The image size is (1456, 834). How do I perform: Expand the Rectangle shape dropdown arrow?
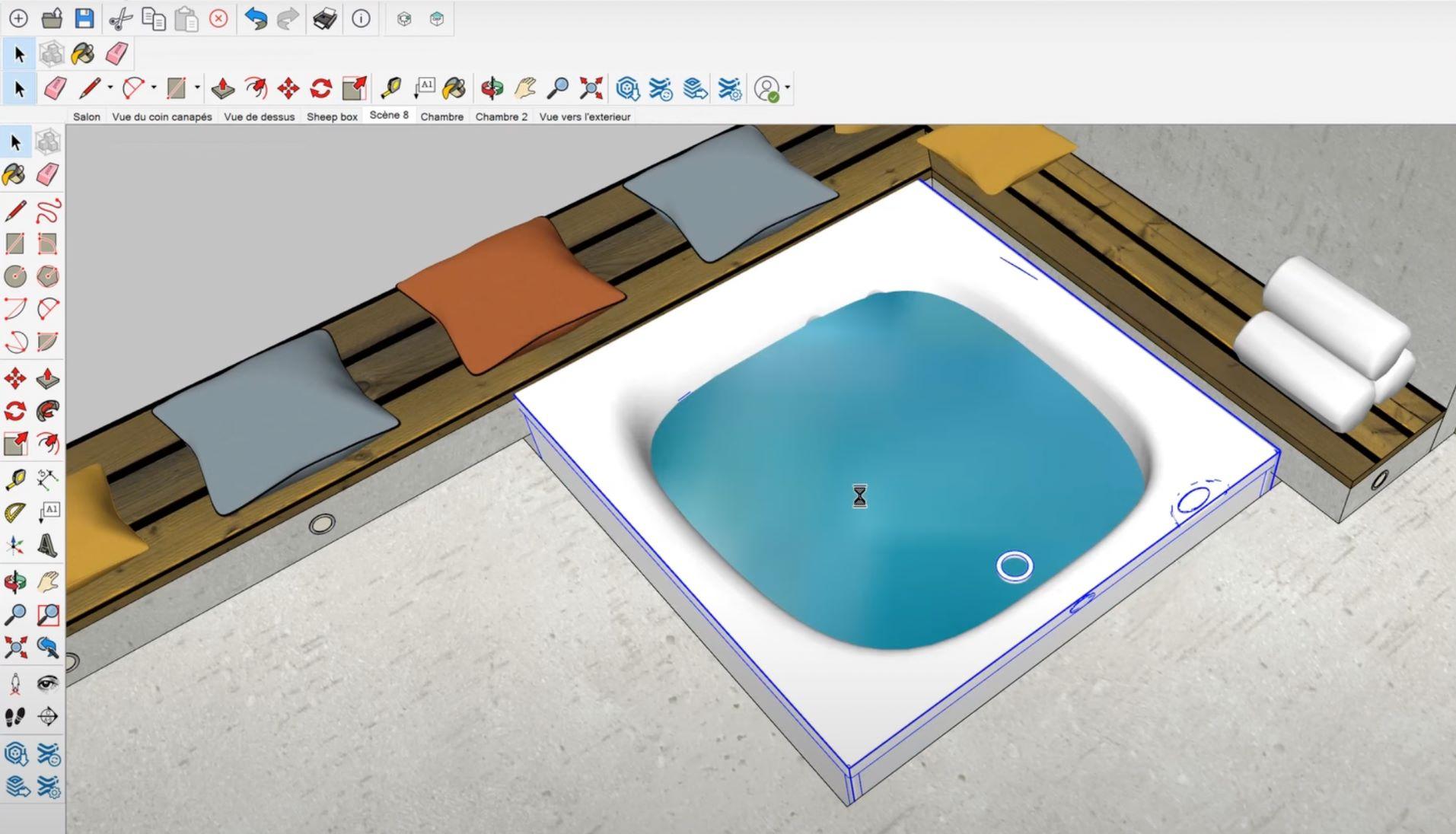click(x=197, y=88)
